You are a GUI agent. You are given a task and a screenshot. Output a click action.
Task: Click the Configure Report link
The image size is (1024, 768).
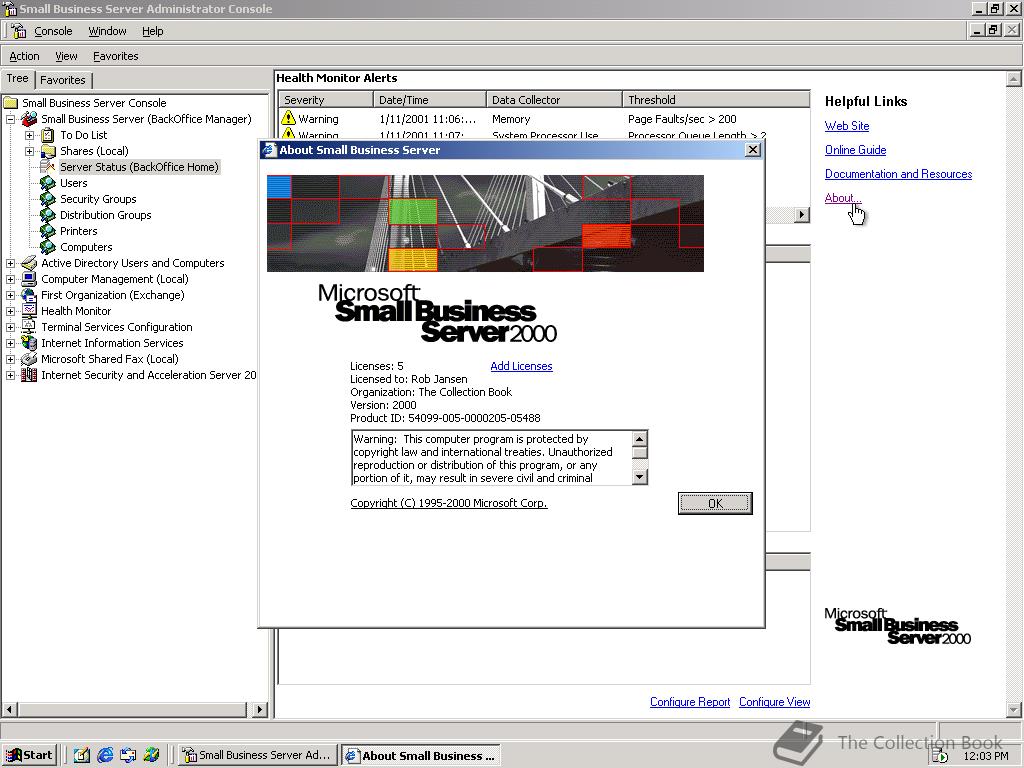[x=690, y=701]
